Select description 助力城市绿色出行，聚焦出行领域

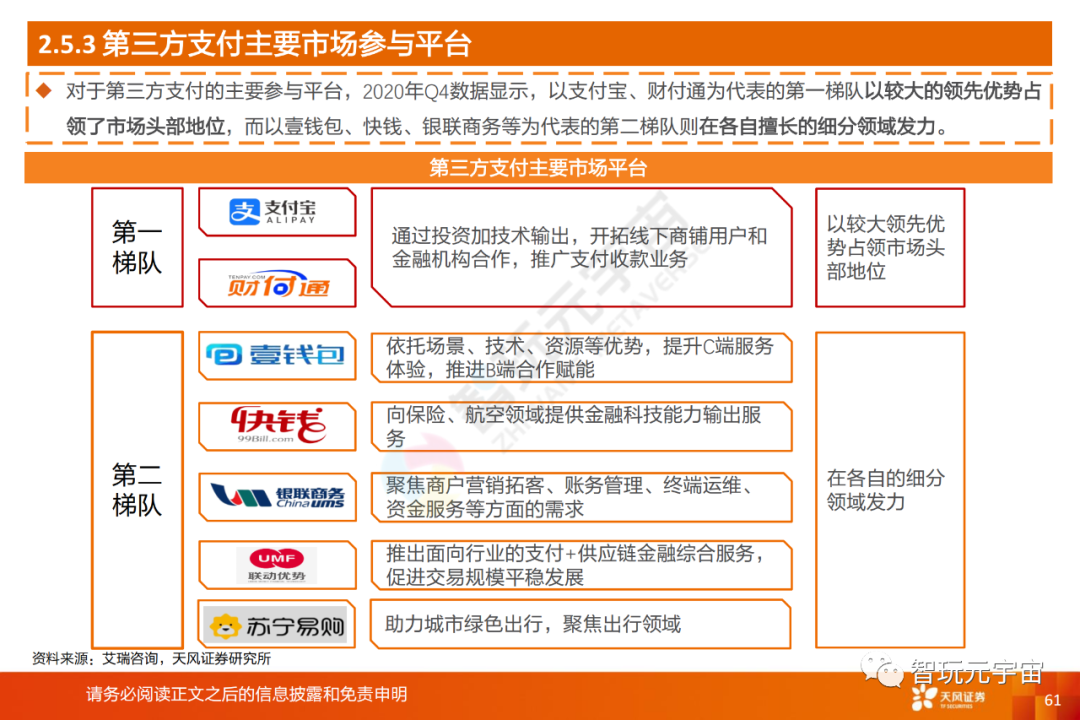coord(532,624)
